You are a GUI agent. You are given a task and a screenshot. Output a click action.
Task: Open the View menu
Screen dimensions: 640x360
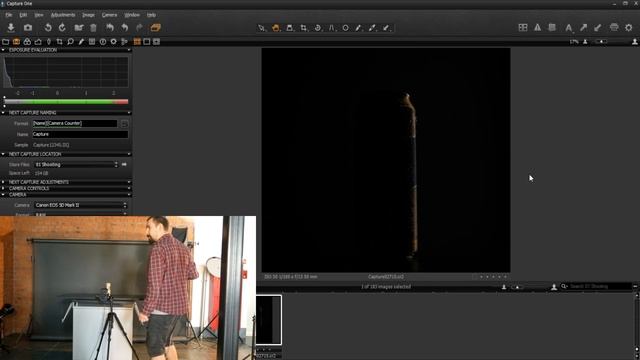(x=39, y=15)
